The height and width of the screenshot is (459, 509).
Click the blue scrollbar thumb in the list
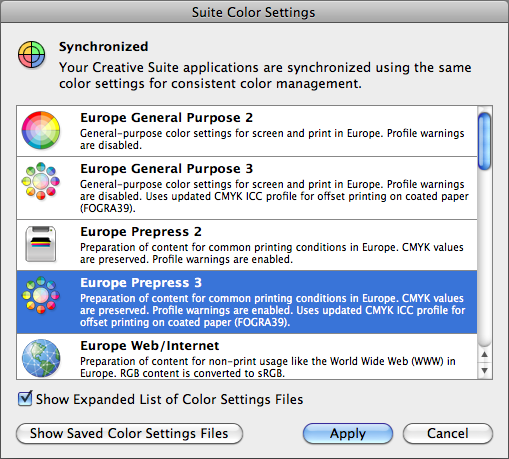coord(484,142)
